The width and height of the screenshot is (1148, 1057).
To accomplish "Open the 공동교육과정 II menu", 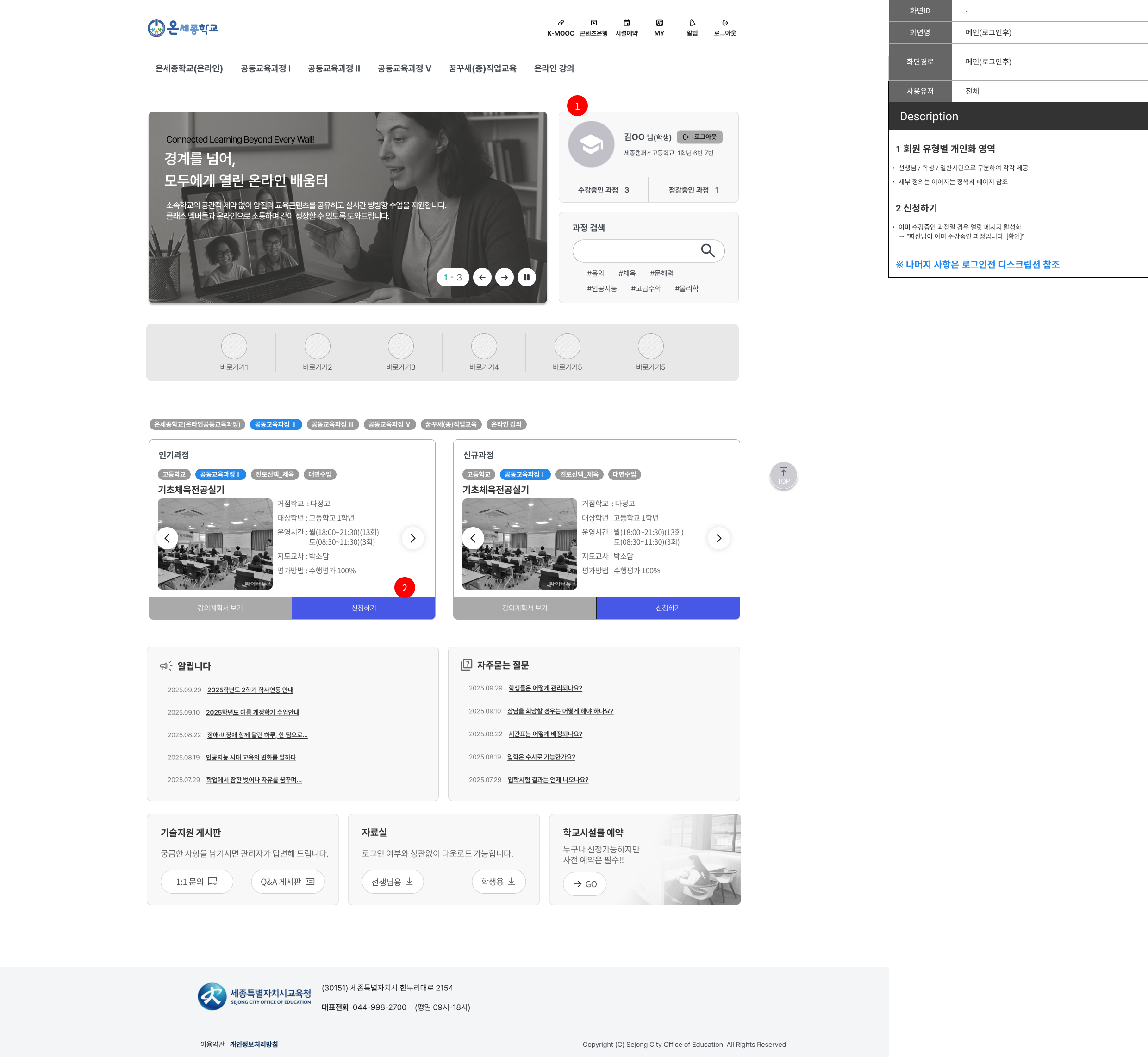I will 333,68.
